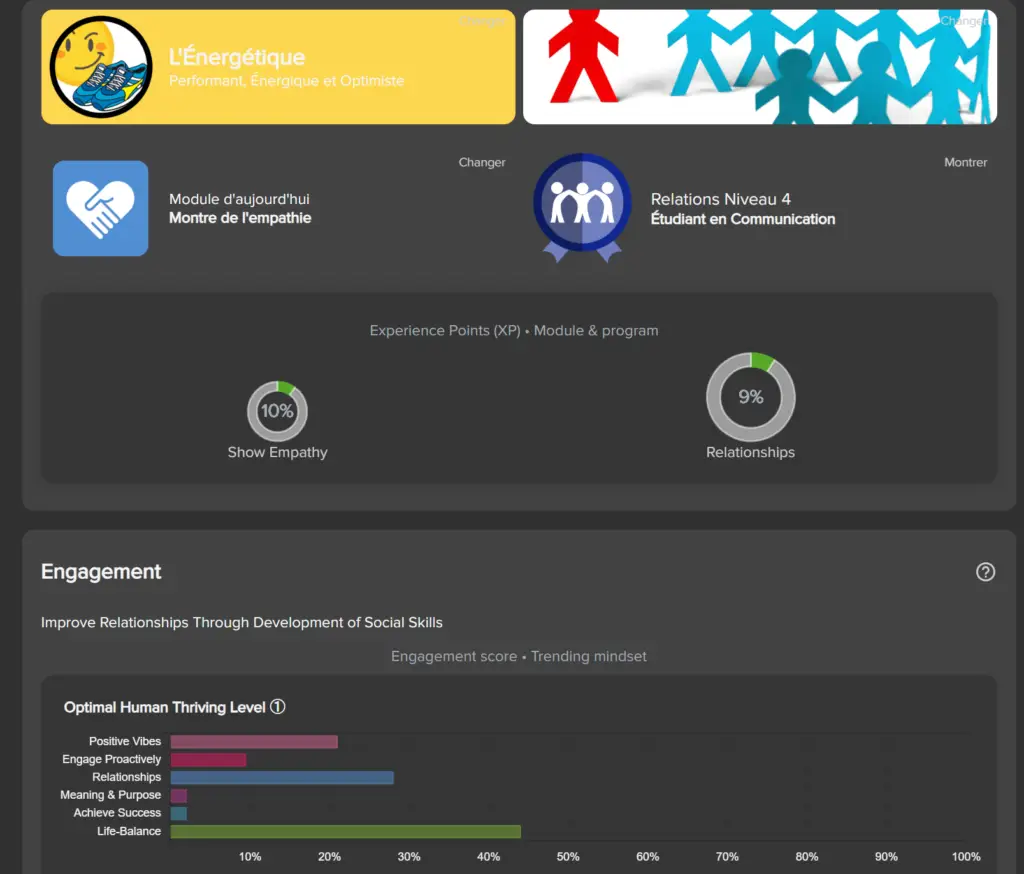
Task: Select the Life-Balance green bar
Action: click(345, 831)
